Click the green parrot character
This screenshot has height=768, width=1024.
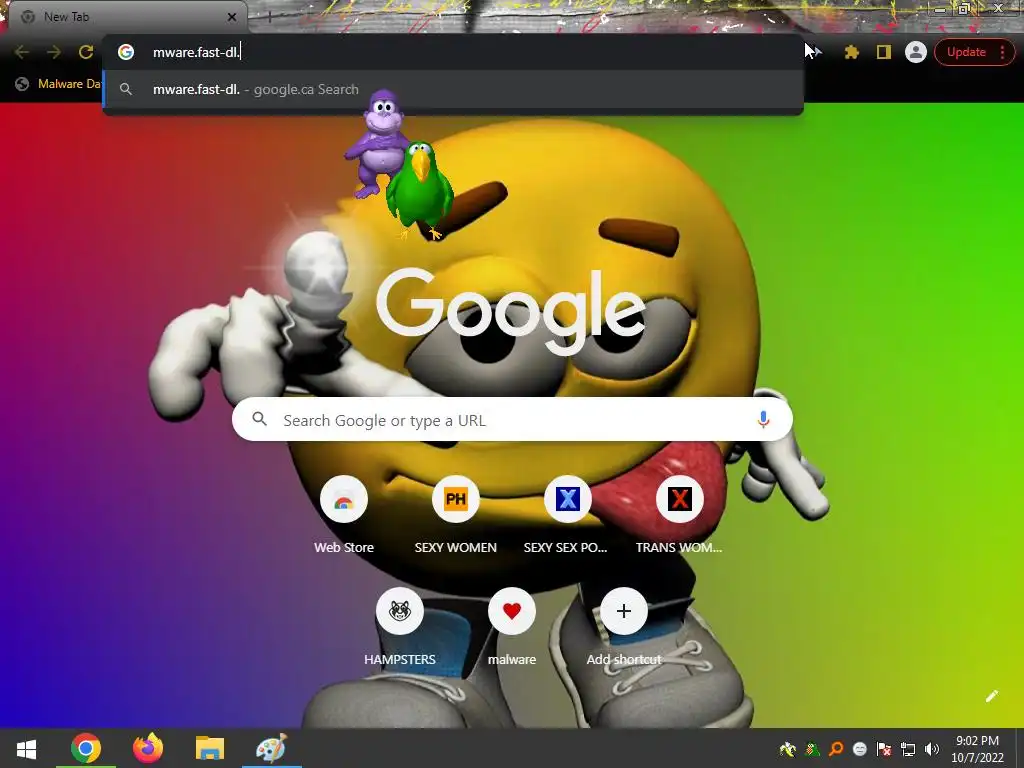point(419,191)
